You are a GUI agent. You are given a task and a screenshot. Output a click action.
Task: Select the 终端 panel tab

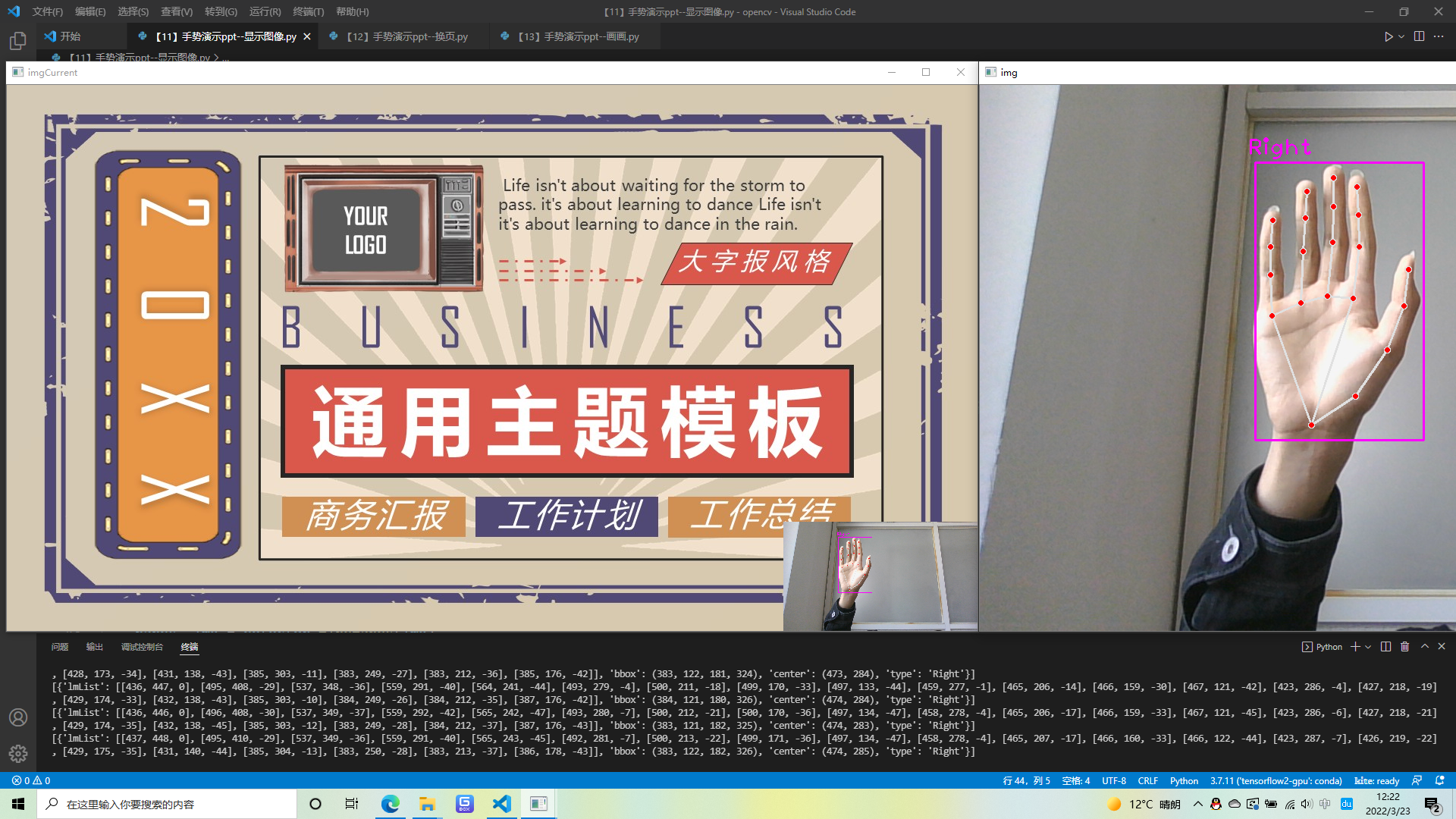point(190,647)
